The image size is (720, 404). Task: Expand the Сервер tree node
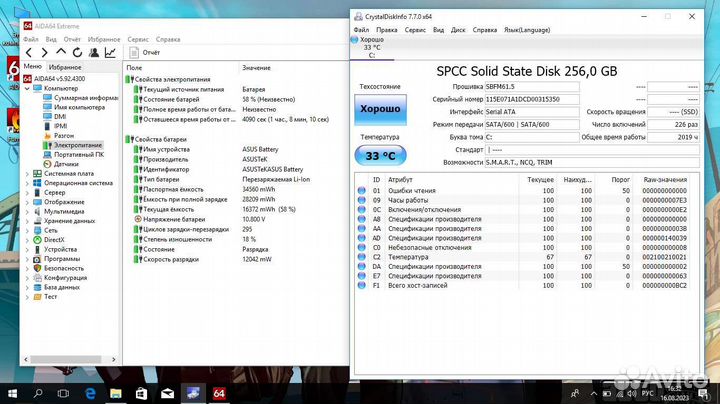tap(27, 193)
